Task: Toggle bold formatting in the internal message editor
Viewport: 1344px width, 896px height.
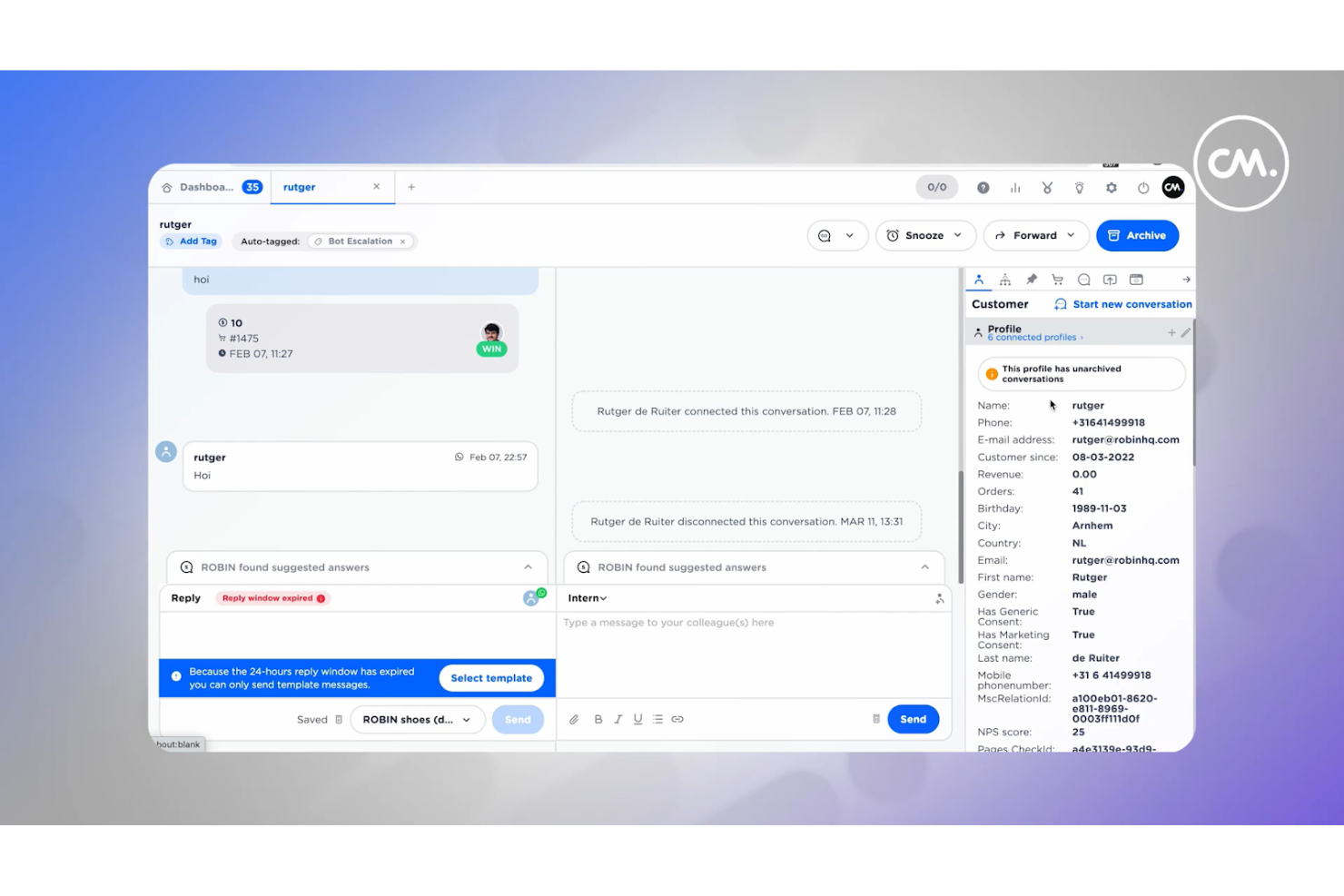Action: pos(598,718)
